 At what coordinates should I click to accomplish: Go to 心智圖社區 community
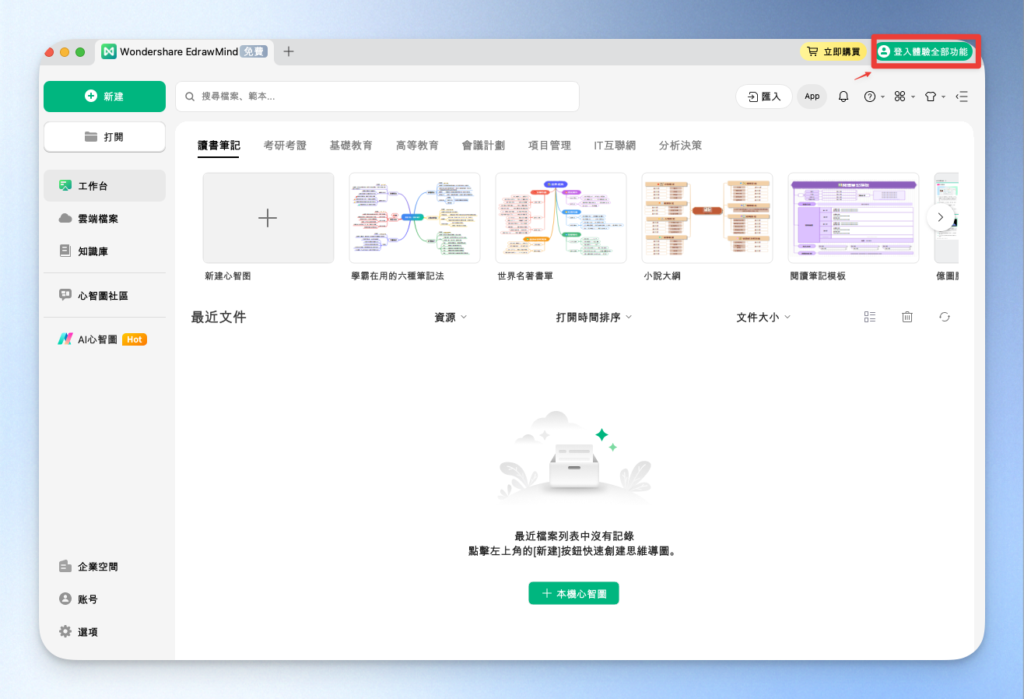pyautogui.click(x=104, y=295)
